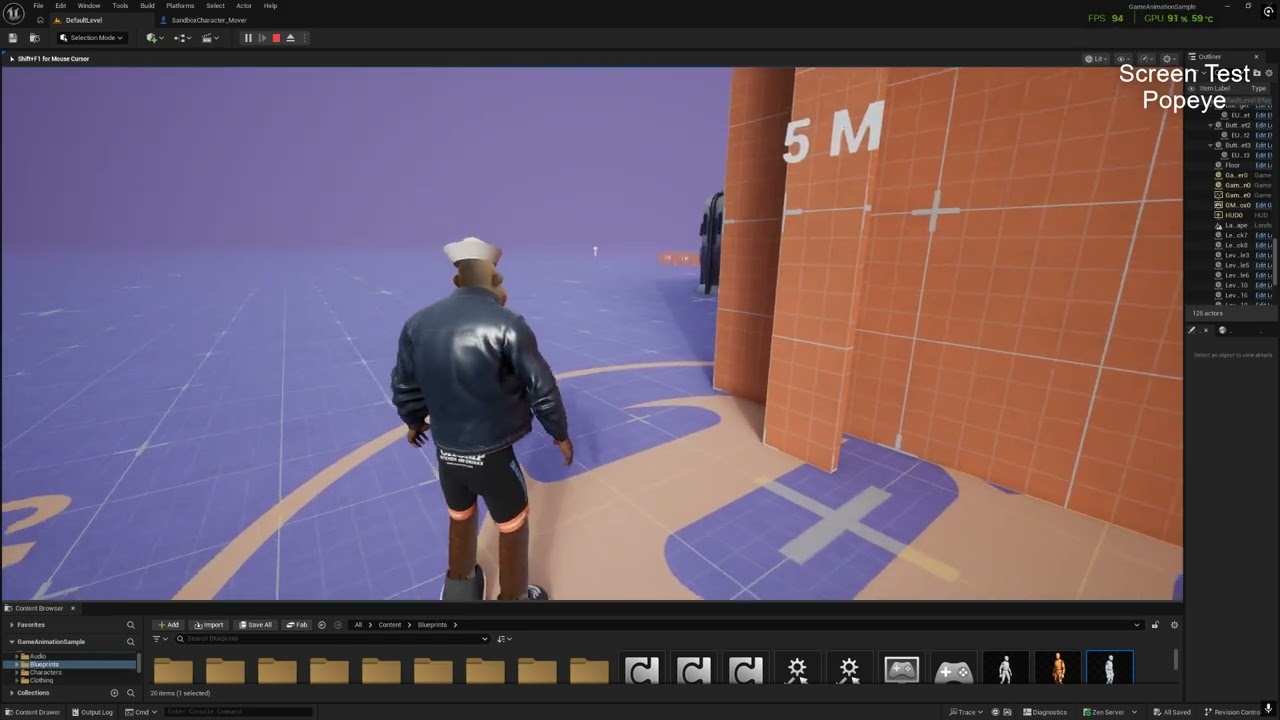Select the Characters folder in tree
The width and height of the screenshot is (1280, 720).
pyautogui.click(x=45, y=672)
